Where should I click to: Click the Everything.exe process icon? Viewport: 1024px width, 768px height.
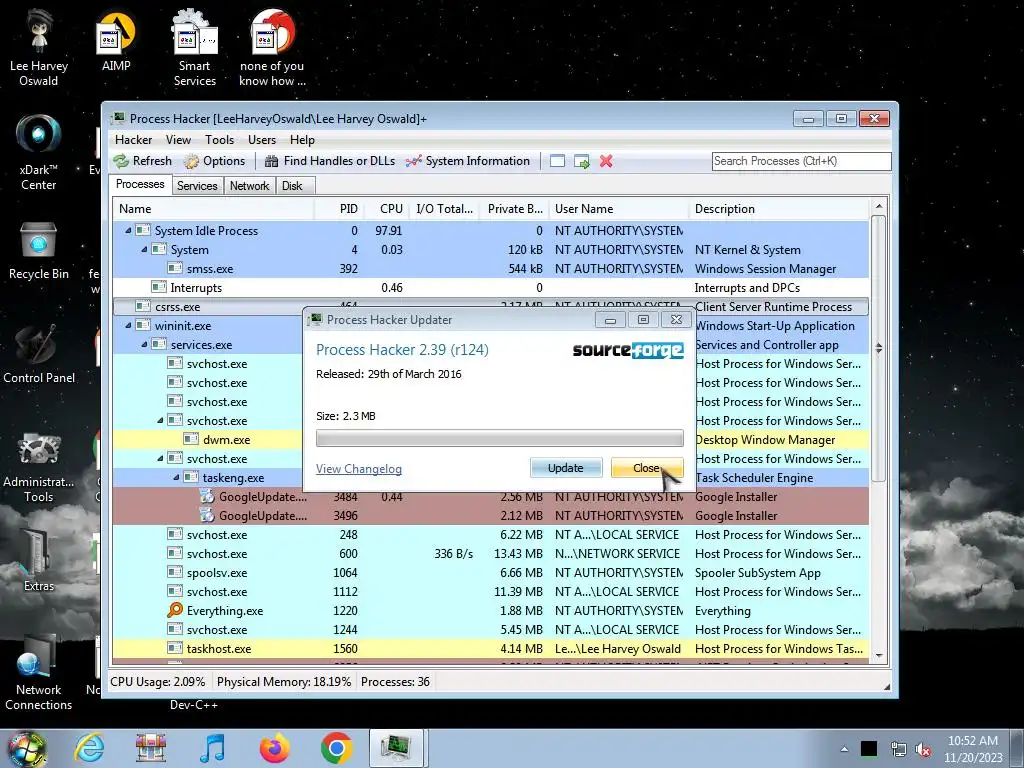(175, 610)
